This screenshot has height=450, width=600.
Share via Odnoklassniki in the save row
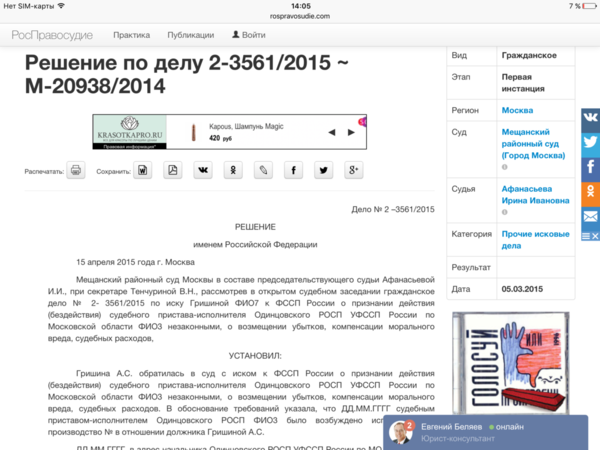tap(233, 171)
